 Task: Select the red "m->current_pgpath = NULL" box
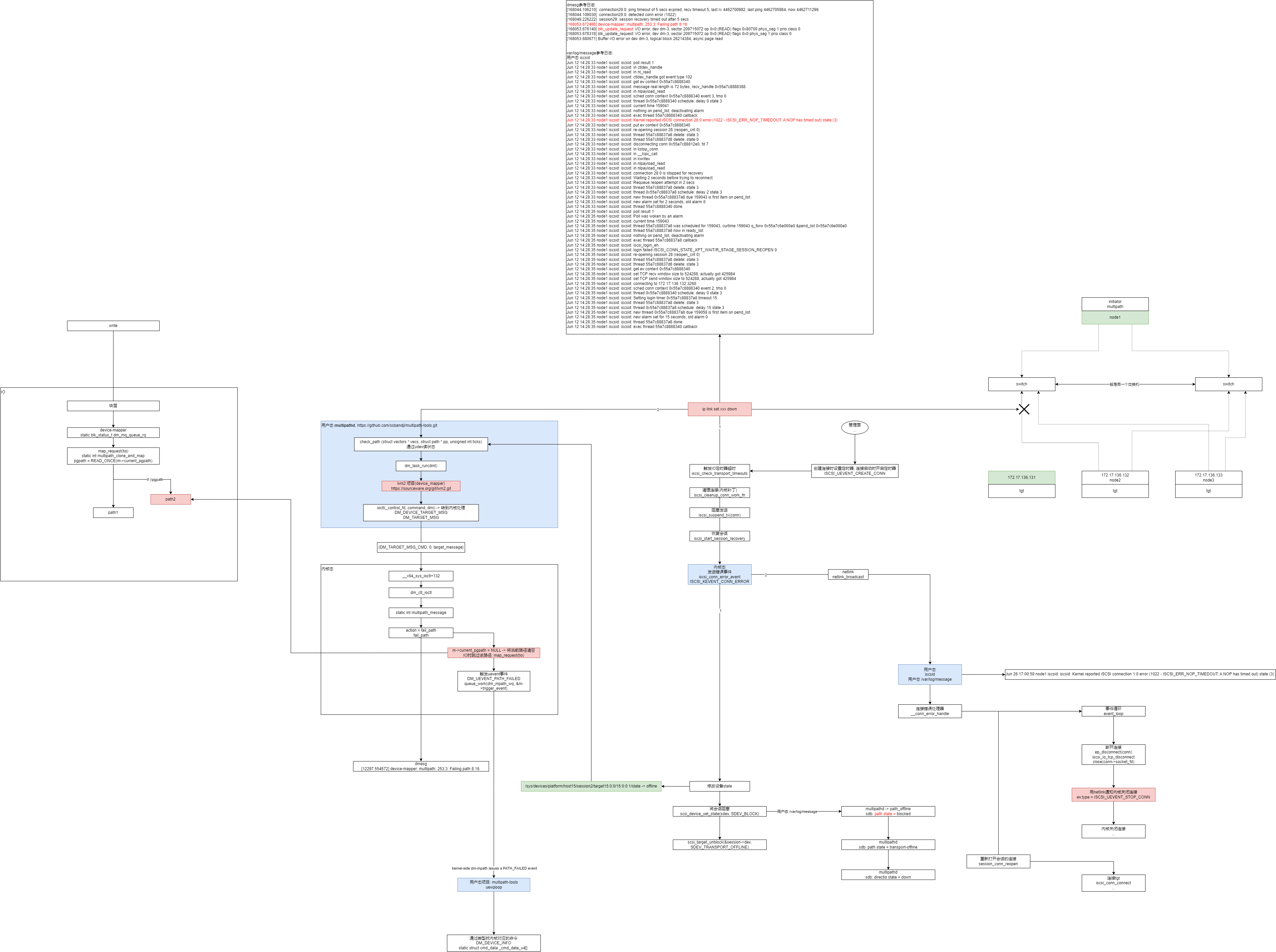(493, 652)
